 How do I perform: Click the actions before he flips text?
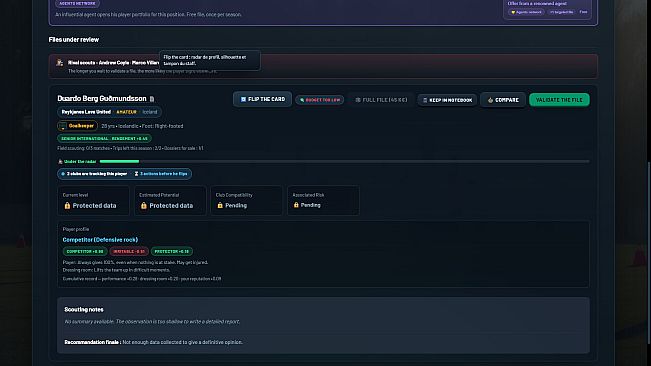164,174
